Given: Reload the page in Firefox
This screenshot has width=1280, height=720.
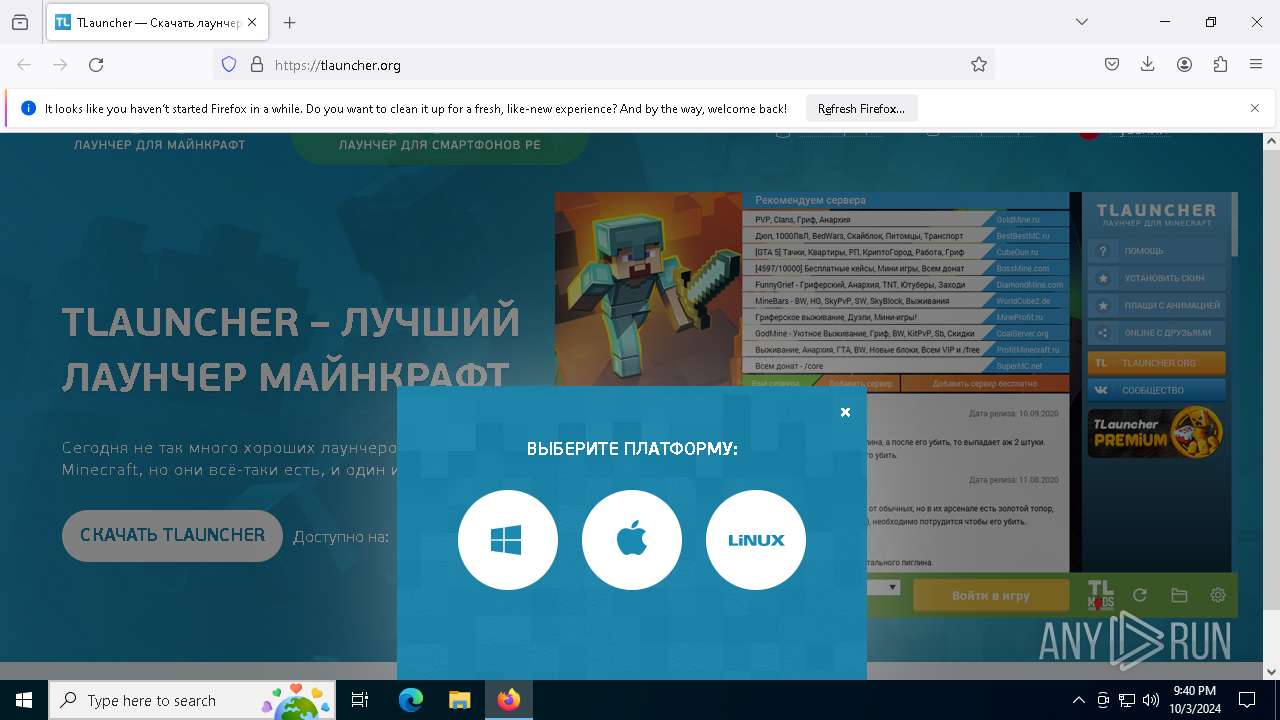Looking at the screenshot, I should pyautogui.click(x=96, y=65).
